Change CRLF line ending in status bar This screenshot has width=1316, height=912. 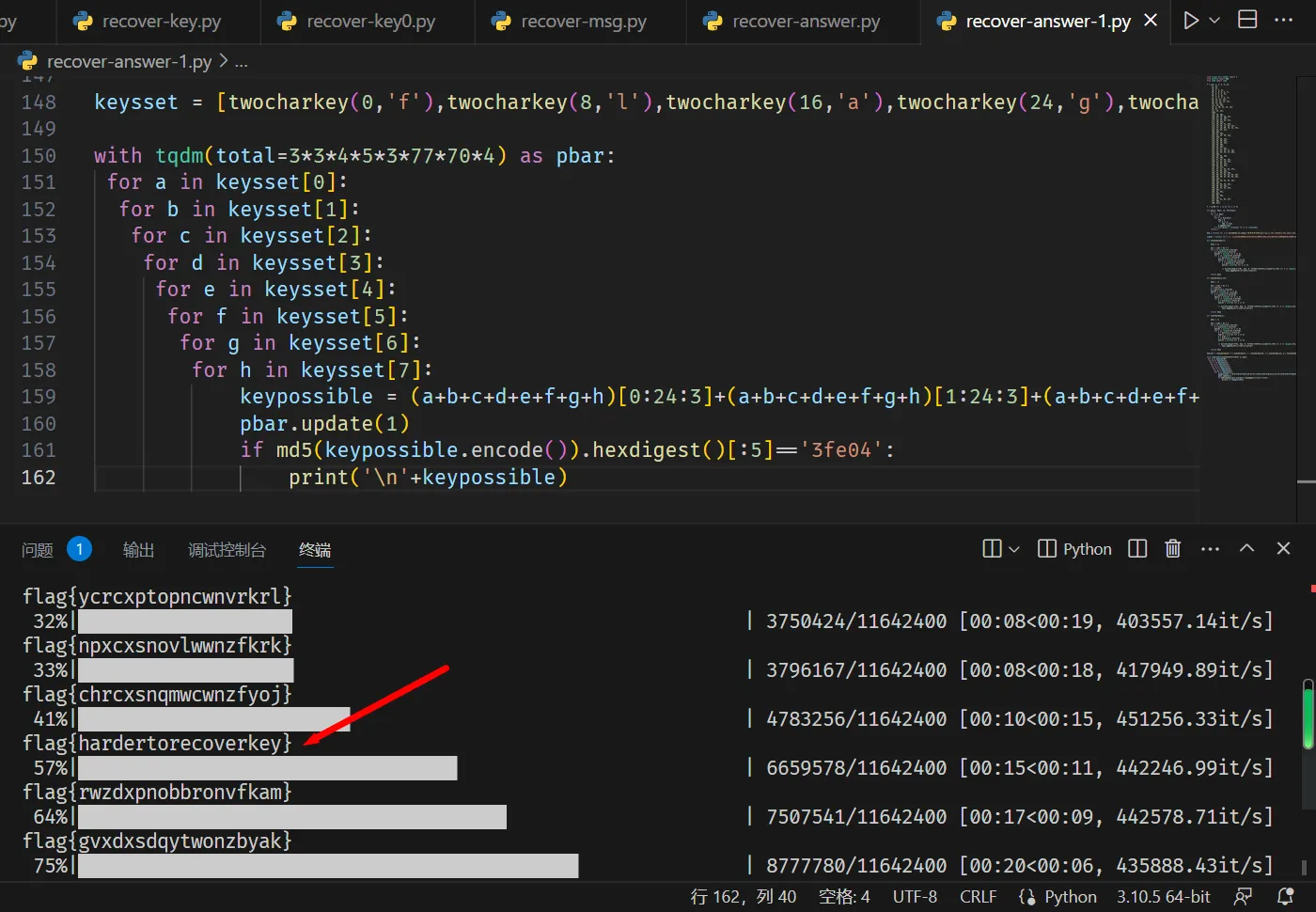978,897
